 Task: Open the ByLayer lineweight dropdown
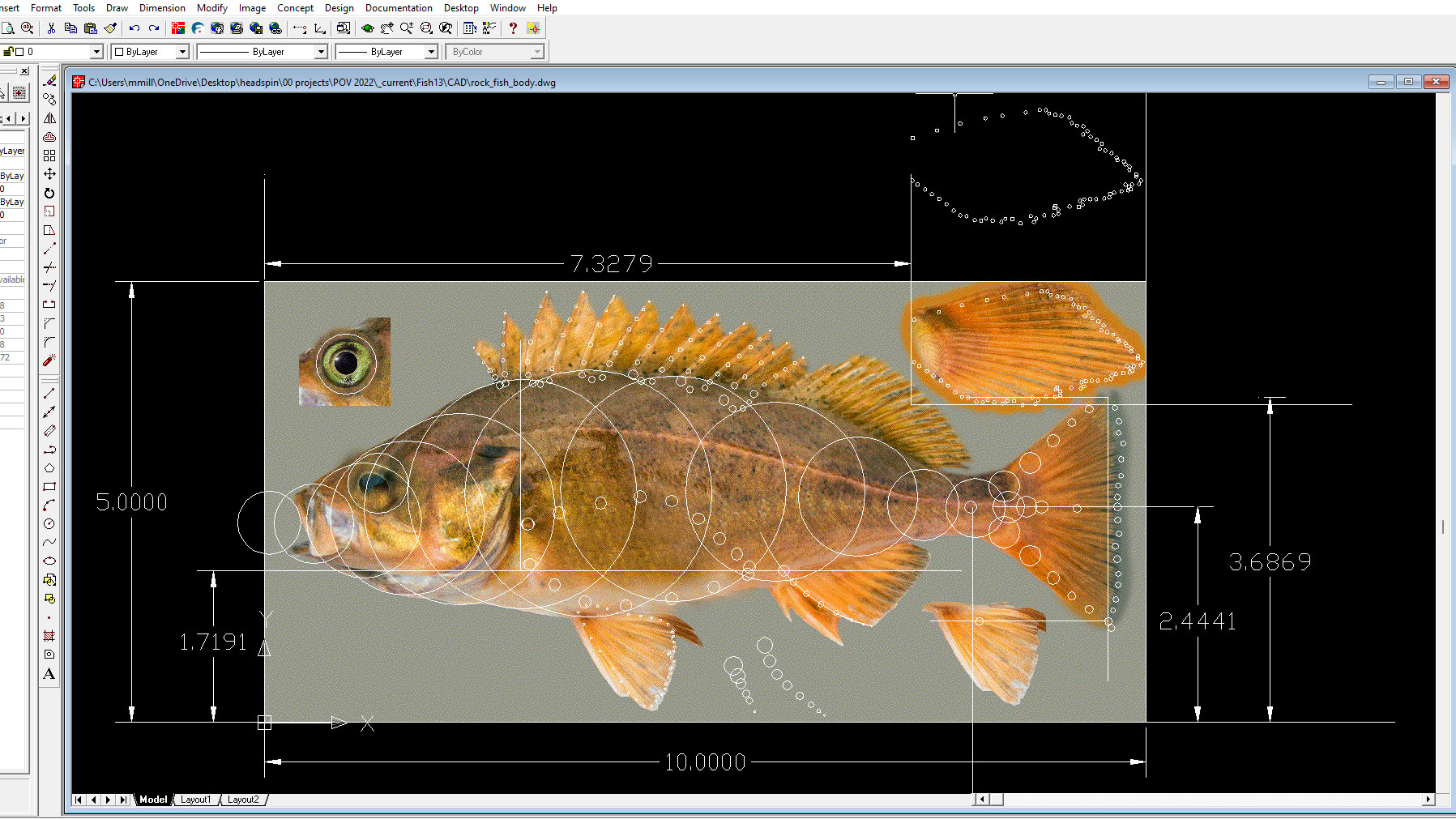[x=431, y=52]
